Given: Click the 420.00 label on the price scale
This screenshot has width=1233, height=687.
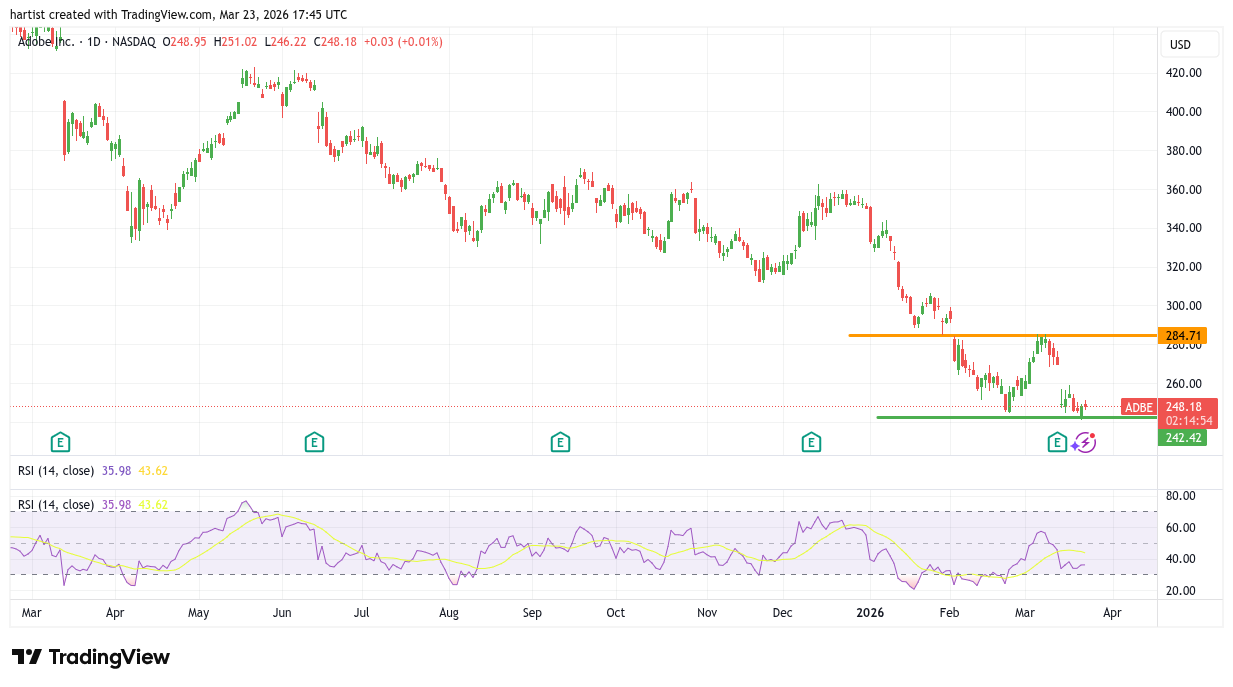Looking at the screenshot, I should click(1184, 73).
